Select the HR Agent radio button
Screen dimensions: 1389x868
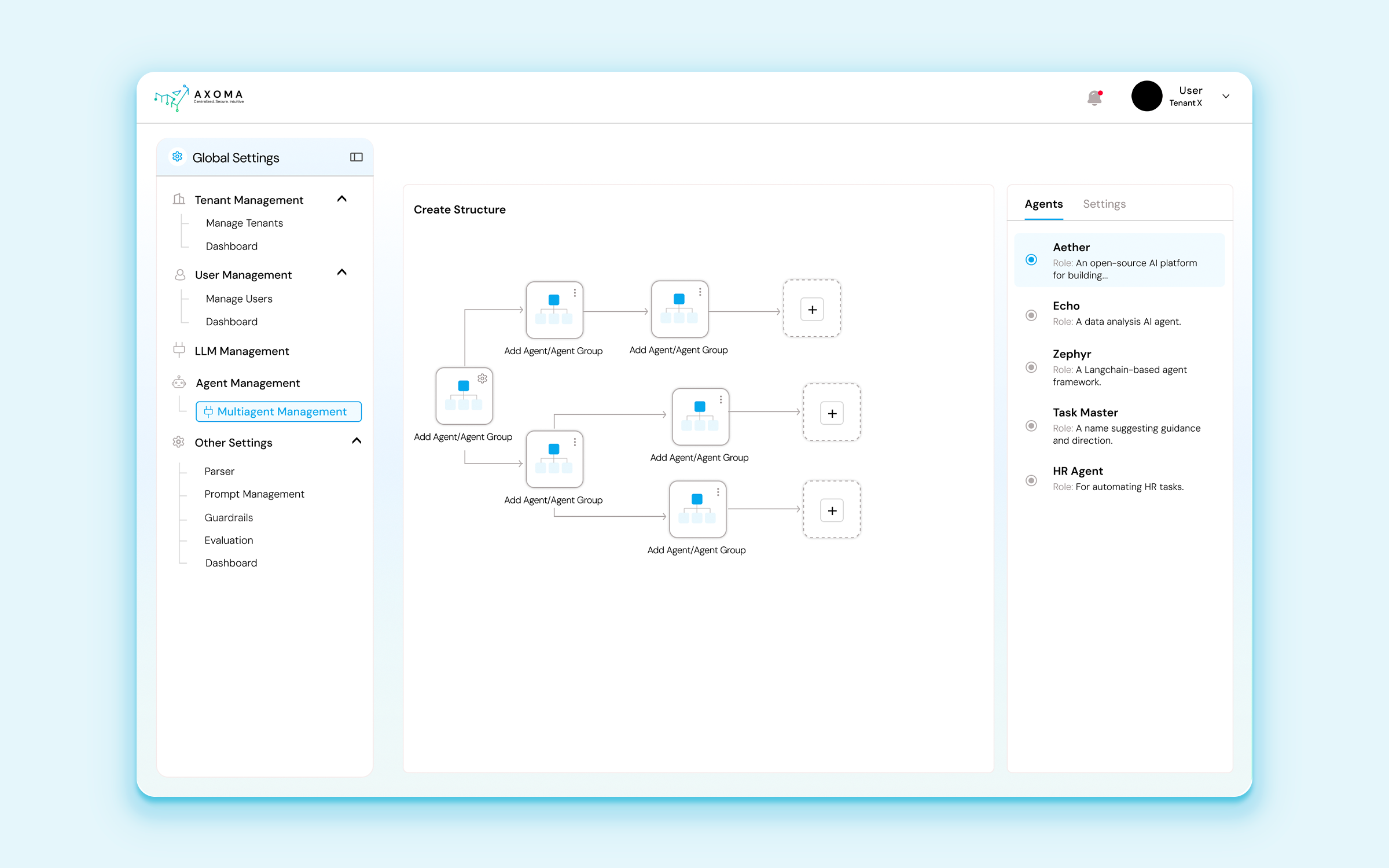pos(1031,480)
